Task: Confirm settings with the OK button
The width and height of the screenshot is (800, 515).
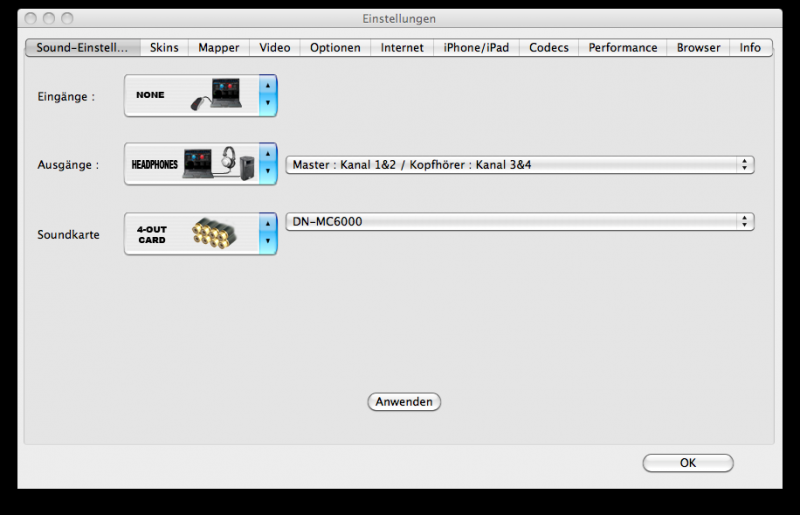Action: click(x=688, y=463)
